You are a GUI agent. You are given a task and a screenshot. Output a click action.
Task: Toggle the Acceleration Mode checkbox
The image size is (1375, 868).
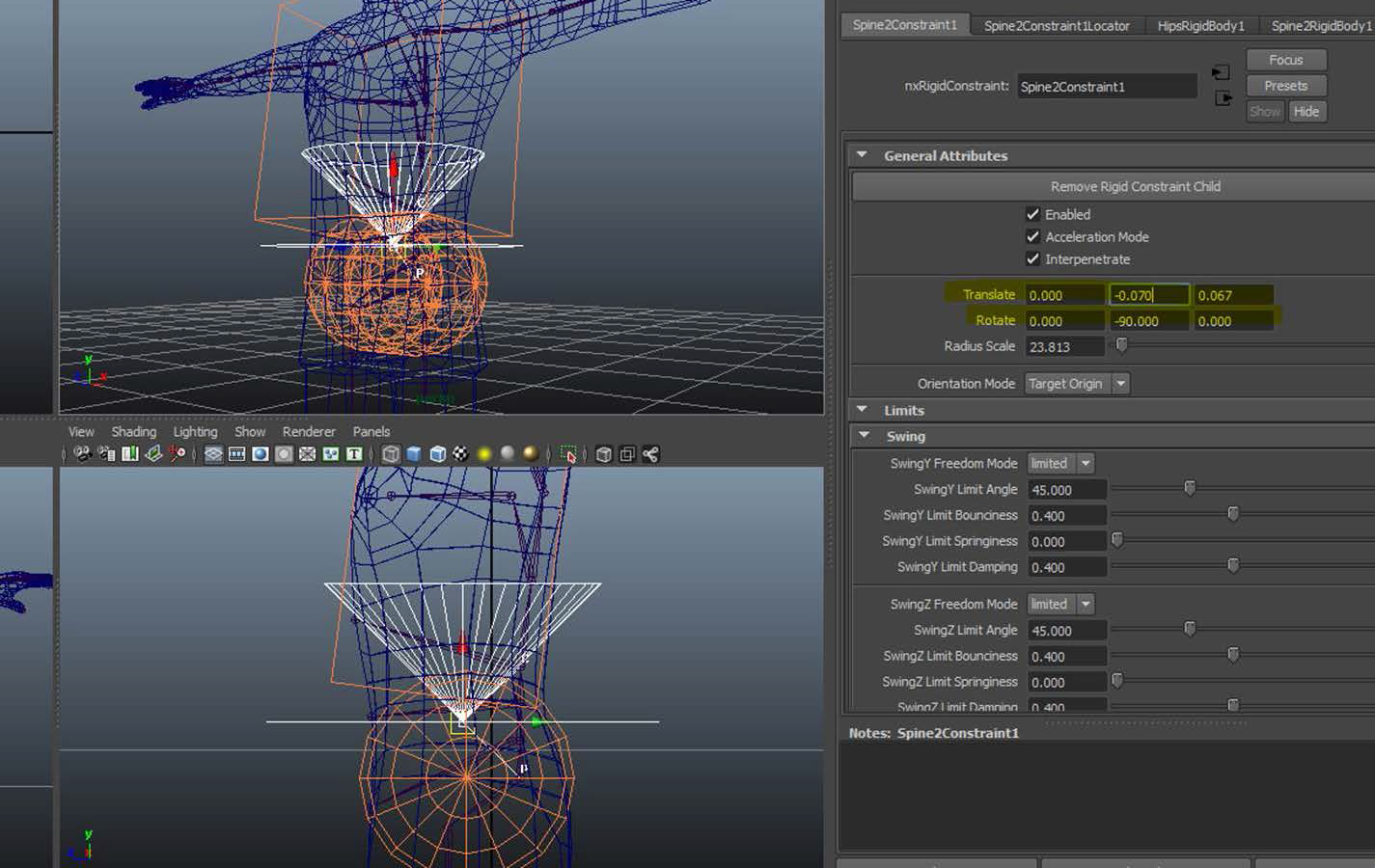1032,236
